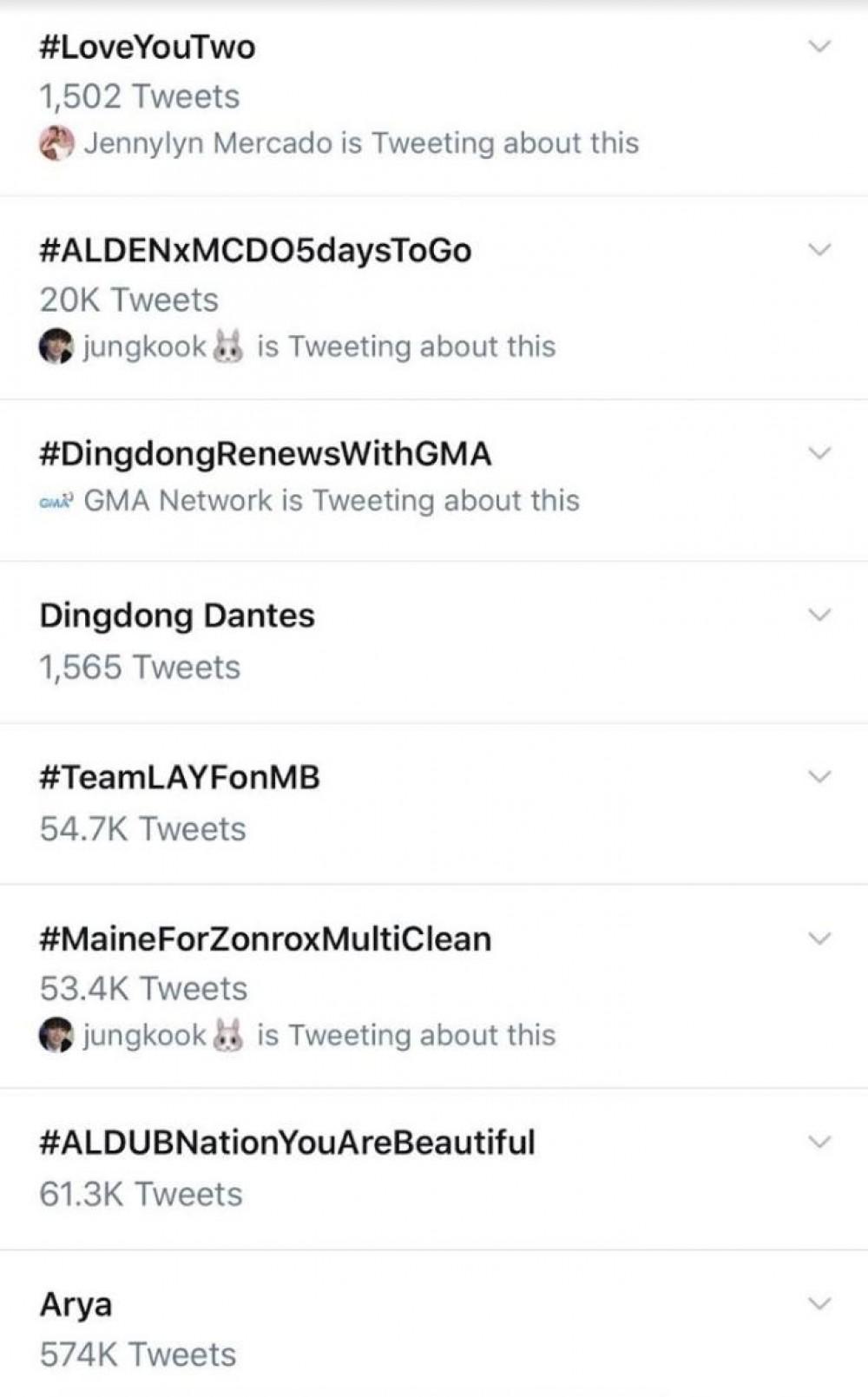Open #ALDUBNationYouAreBeautiful trending hashtag
The width and height of the screenshot is (868, 1397).
[x=287, y=1143]
